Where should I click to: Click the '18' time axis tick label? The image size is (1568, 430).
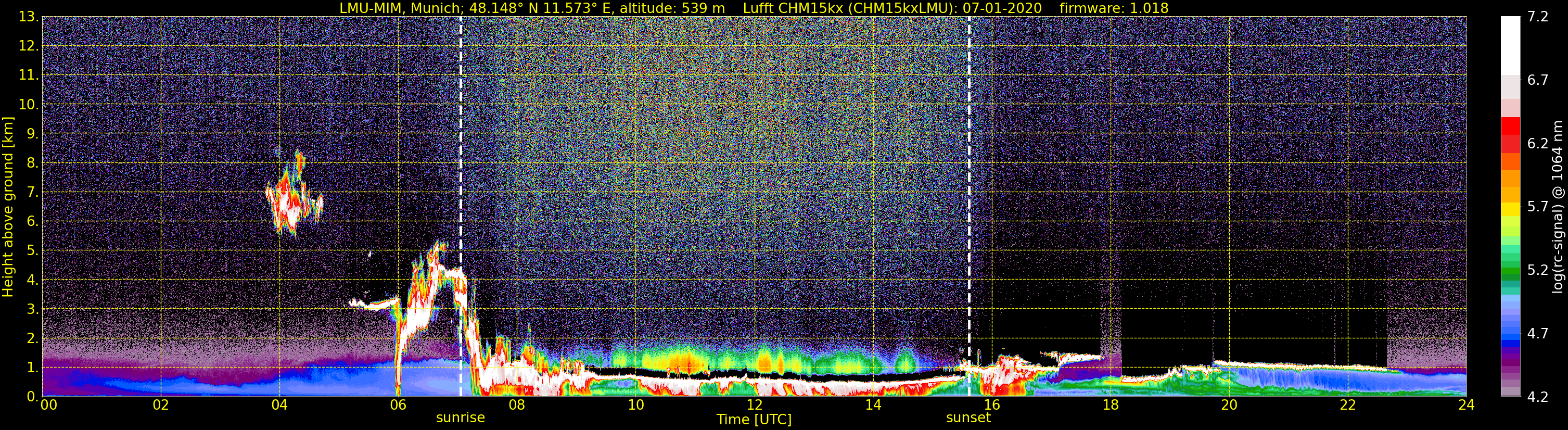point(1110,405)
